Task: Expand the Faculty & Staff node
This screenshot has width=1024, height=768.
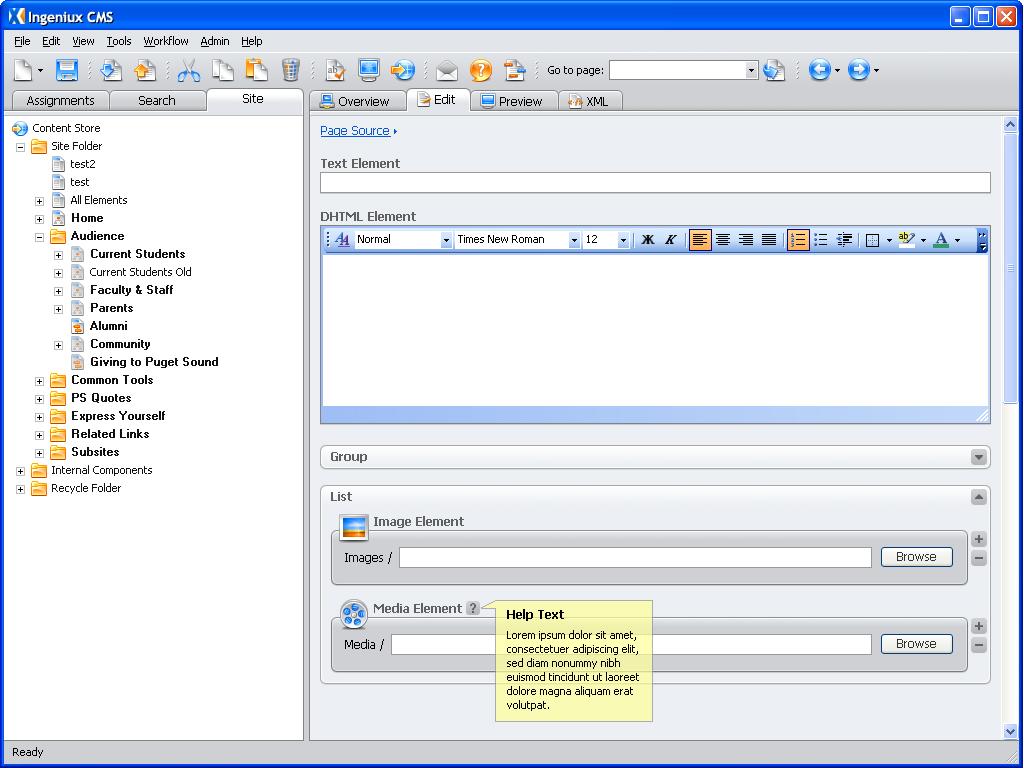Action: click(58, 291)
